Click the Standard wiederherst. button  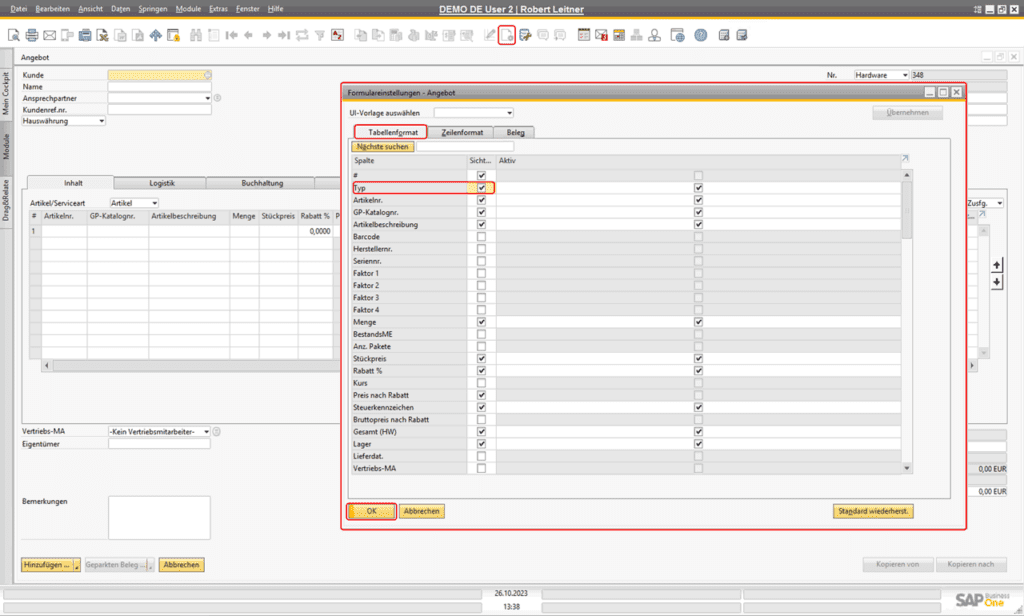(873, 510)
